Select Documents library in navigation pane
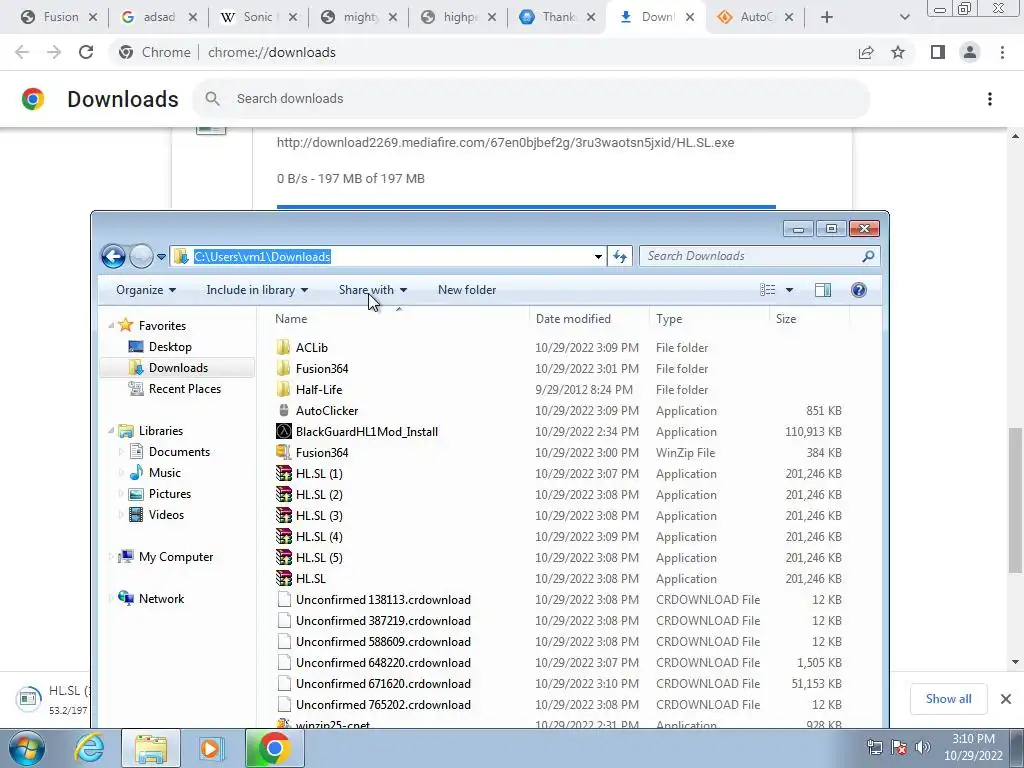This screenshot has height=768, width=1024. pos(179,452)
